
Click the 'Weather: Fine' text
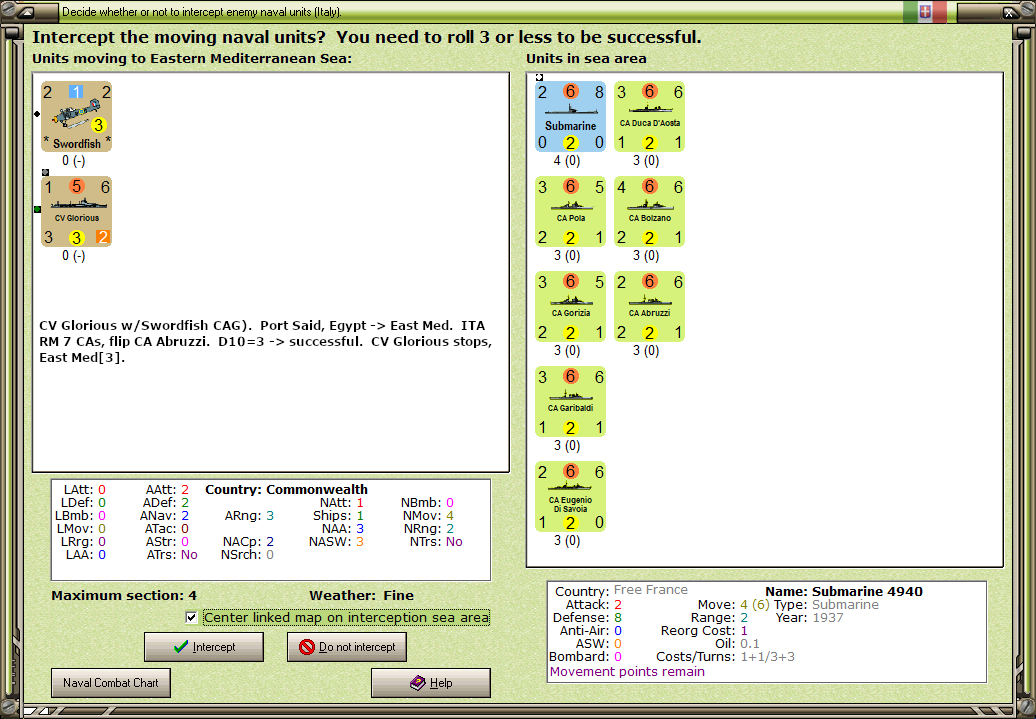[361, 595]
